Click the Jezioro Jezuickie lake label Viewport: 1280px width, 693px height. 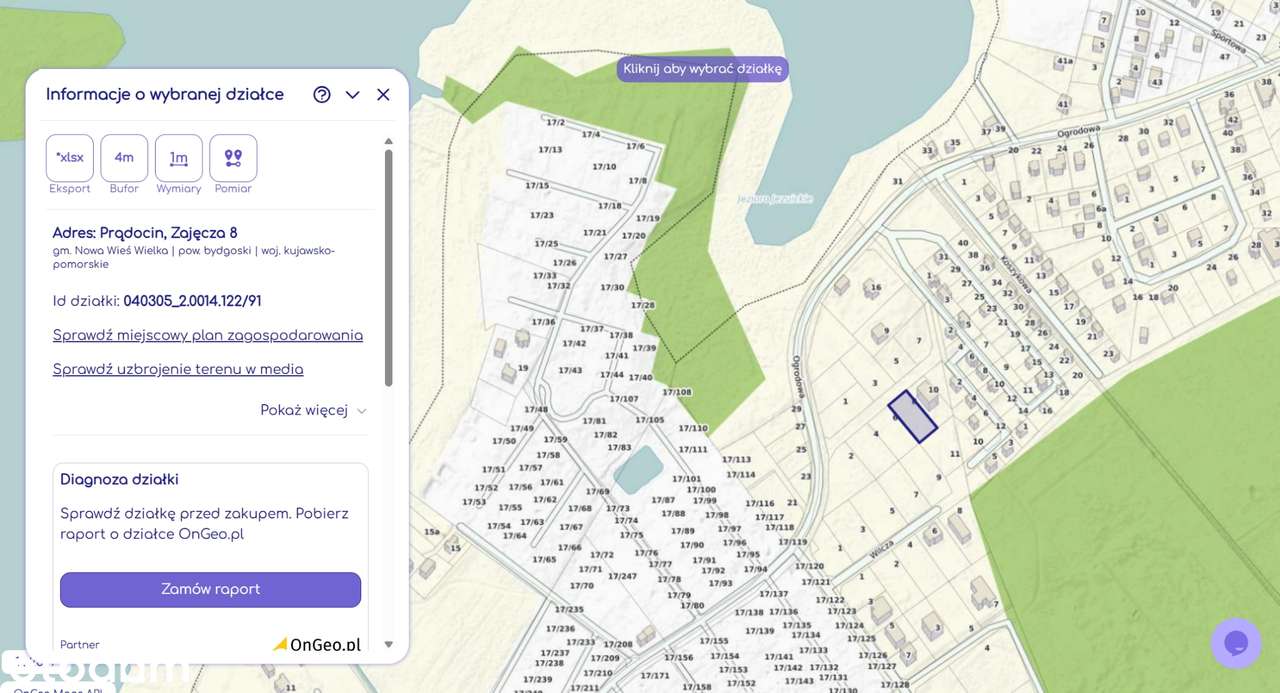coord(775,198)
